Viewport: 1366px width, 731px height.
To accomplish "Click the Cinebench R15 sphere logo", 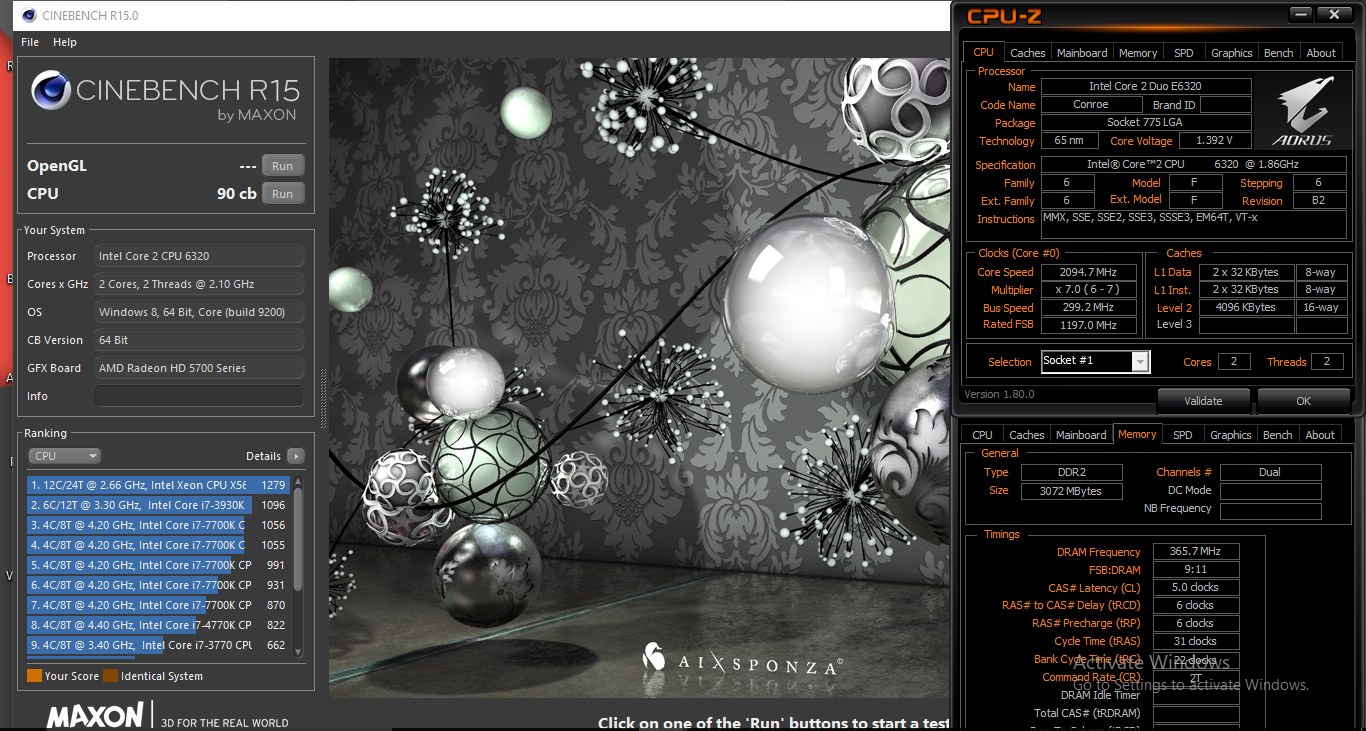I will click(x=50, y=90).
